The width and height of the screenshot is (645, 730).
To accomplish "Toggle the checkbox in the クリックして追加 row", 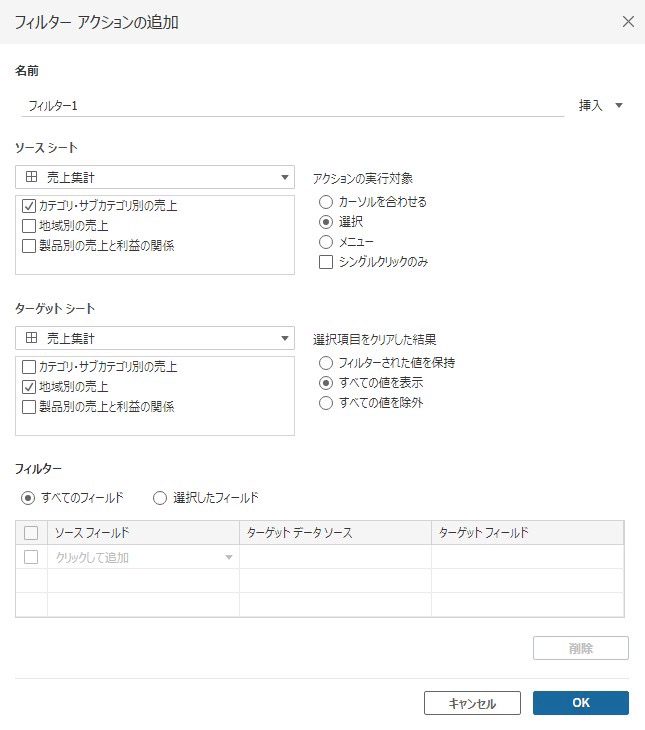I will point(31,557).
